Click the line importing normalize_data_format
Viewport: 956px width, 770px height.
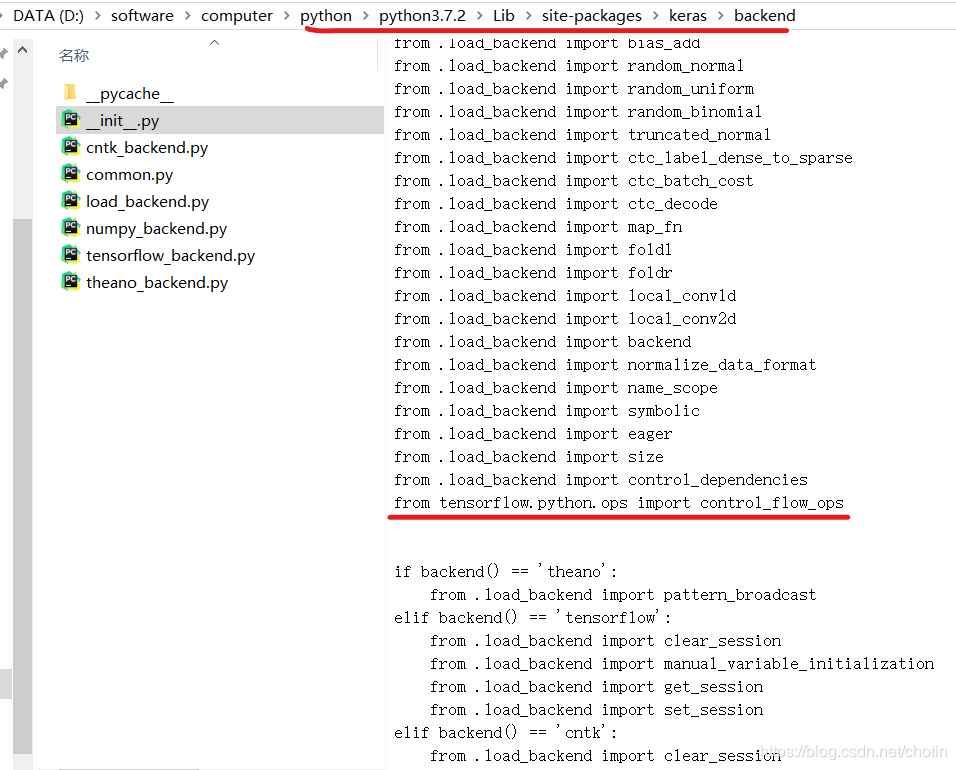coord(605,365)
